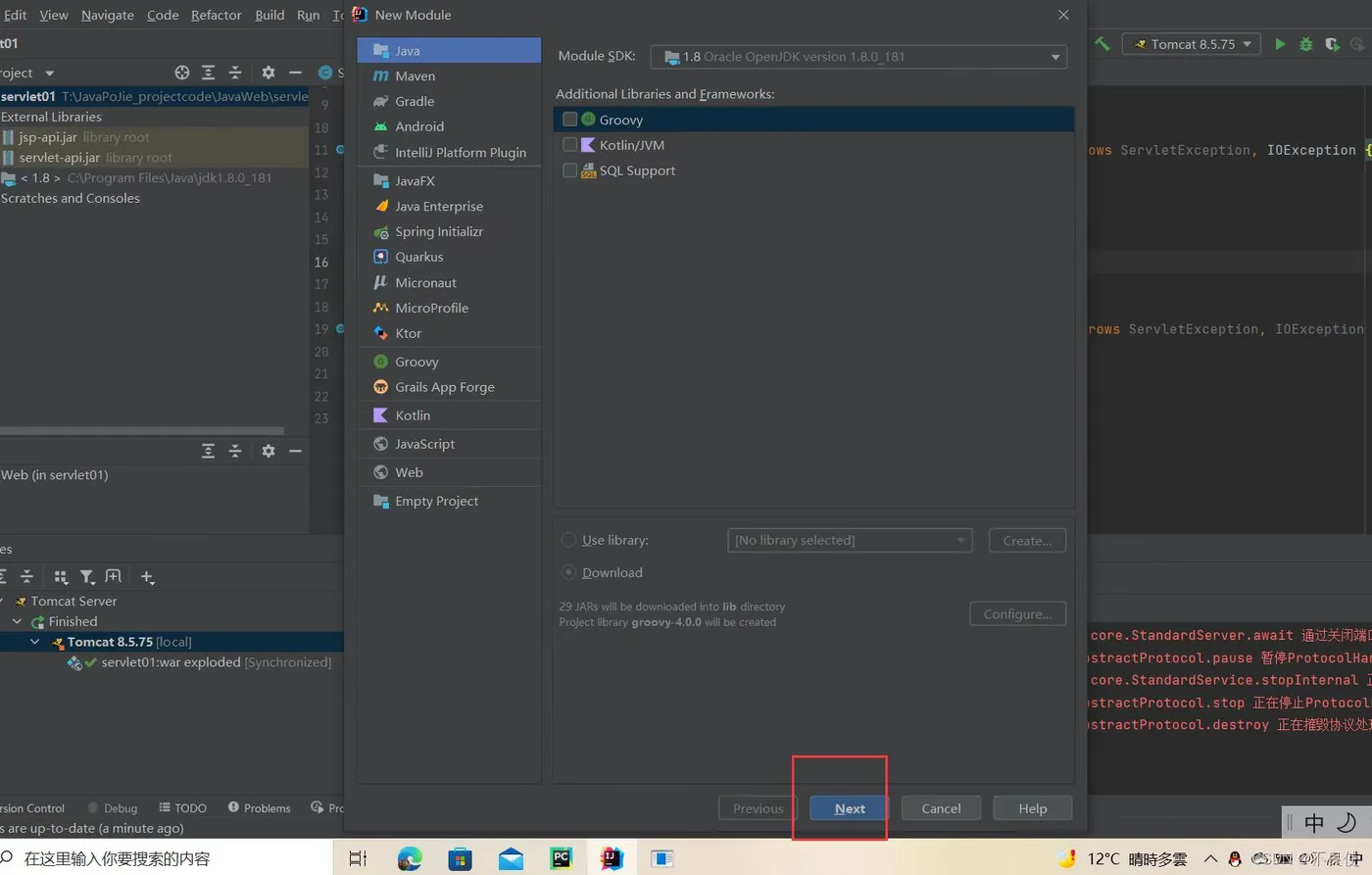
Task: Select Maven module type
Action: coord(449,75)
